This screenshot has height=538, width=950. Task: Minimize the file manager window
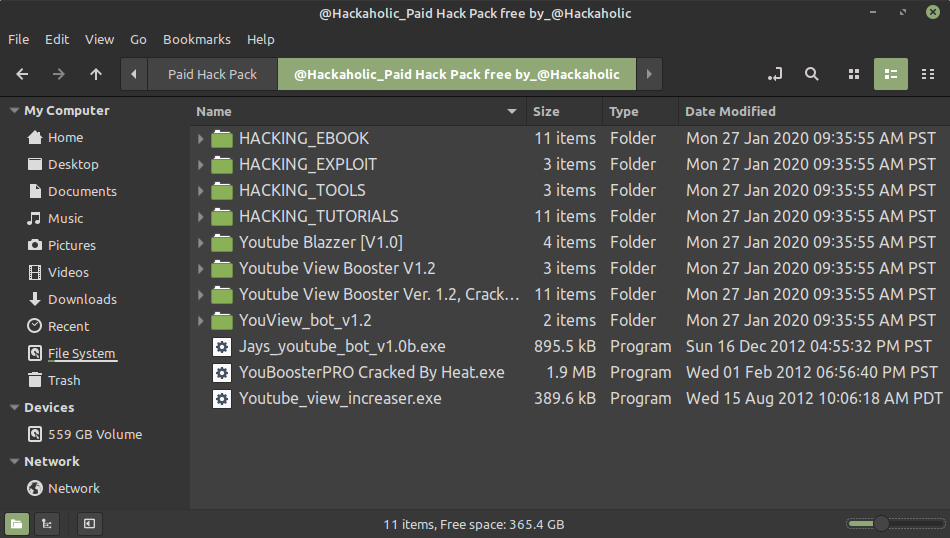pos(873,12)
